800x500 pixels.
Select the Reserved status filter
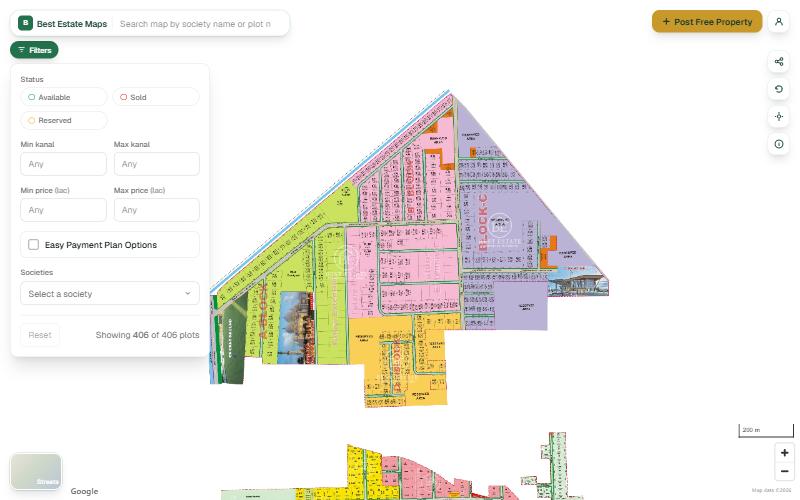coord(64,120)
